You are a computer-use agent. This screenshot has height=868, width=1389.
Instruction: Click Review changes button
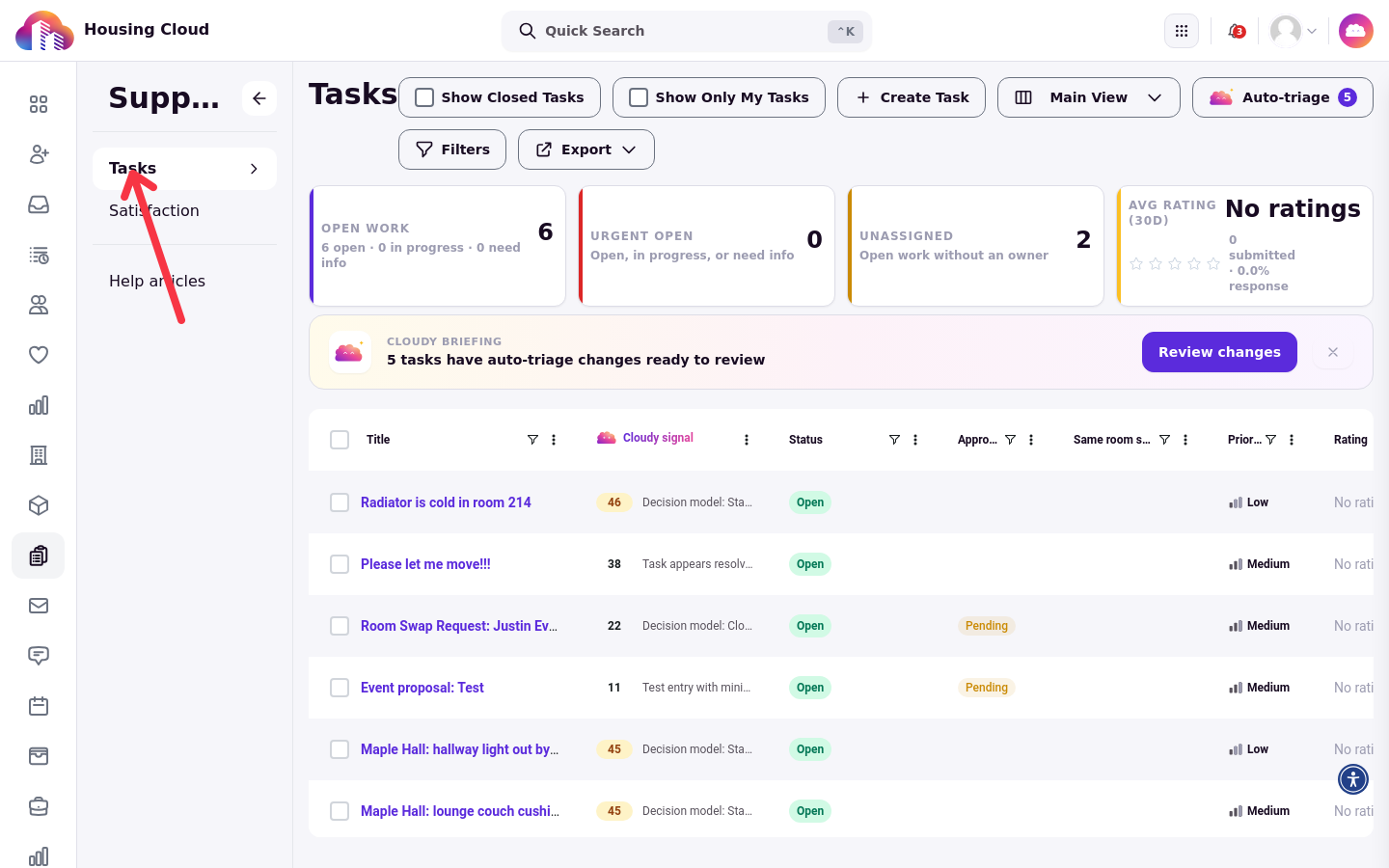(1219, 352)
